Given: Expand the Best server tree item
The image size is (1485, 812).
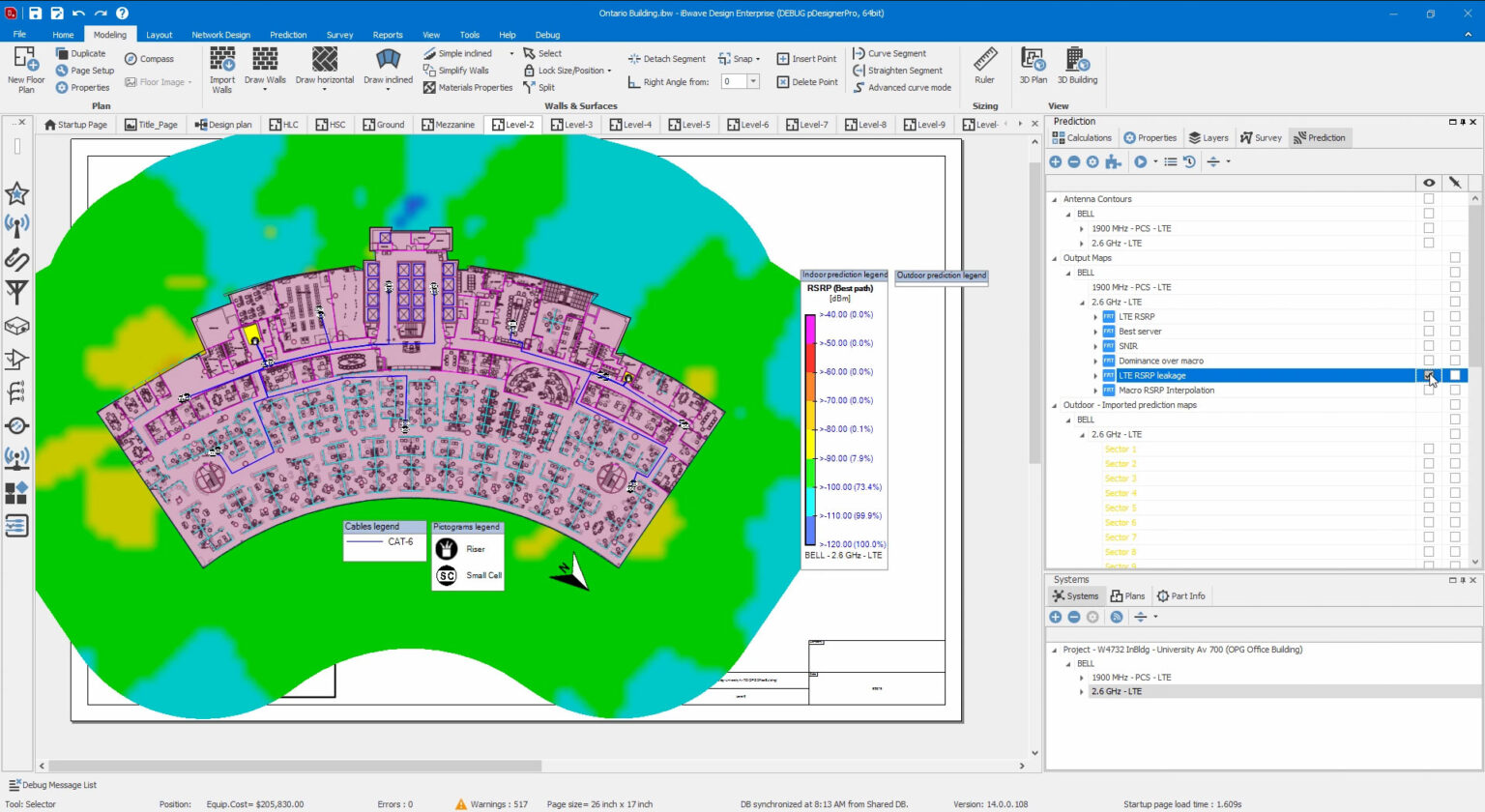Looking at the screenshot, I should click(1095, 332).
